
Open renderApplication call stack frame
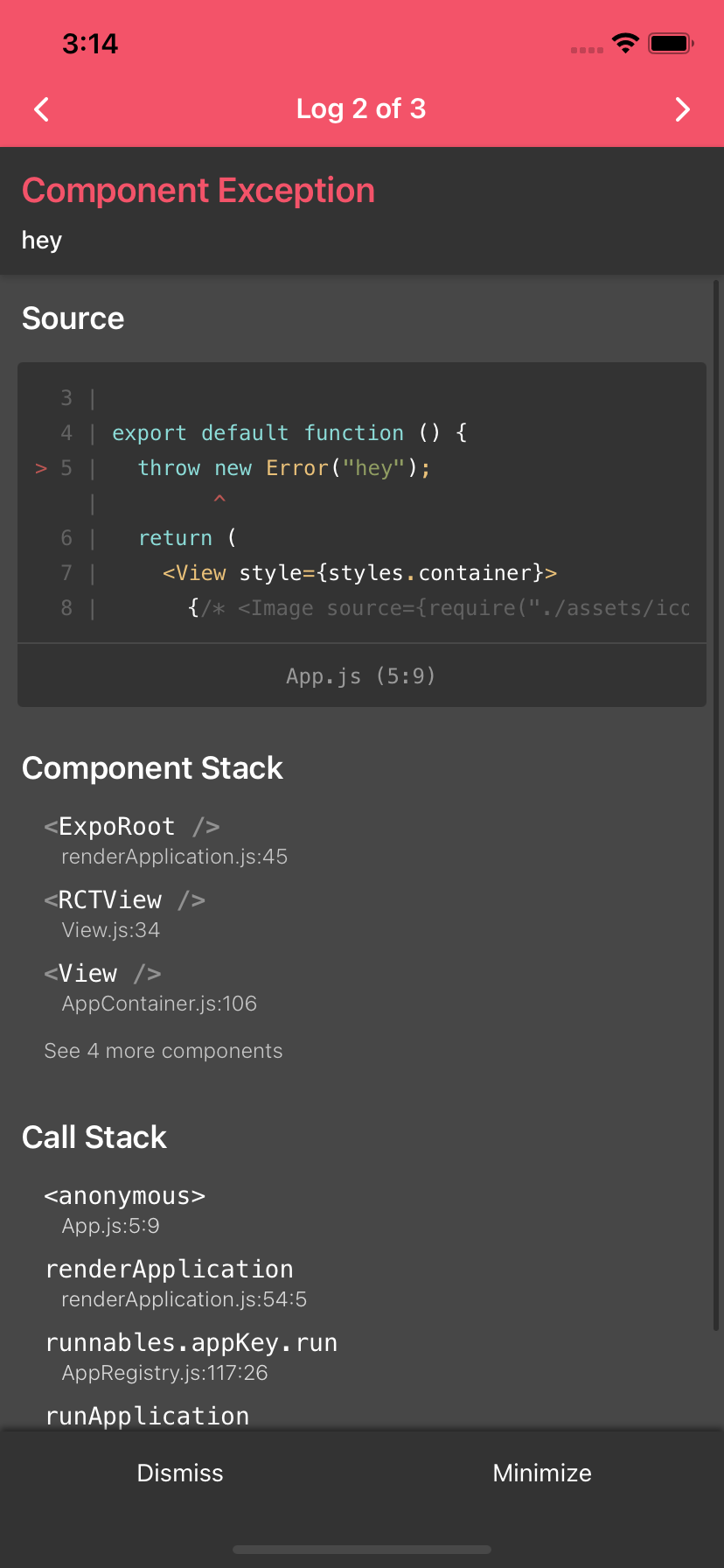coord(176,1283)
